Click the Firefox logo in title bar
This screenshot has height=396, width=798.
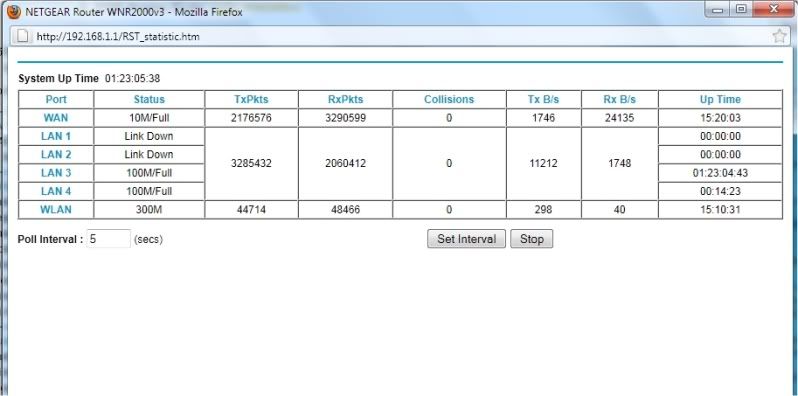pyautogui.click(x=14, y=11)
